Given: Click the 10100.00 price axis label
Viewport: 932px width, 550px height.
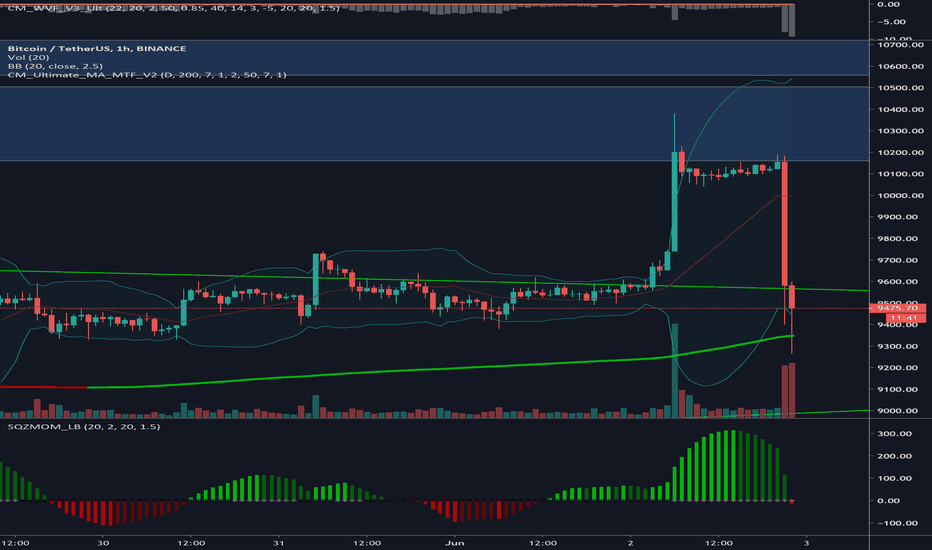Looking at the screenshot, I should pyautogui.click(x=900, y=174).
